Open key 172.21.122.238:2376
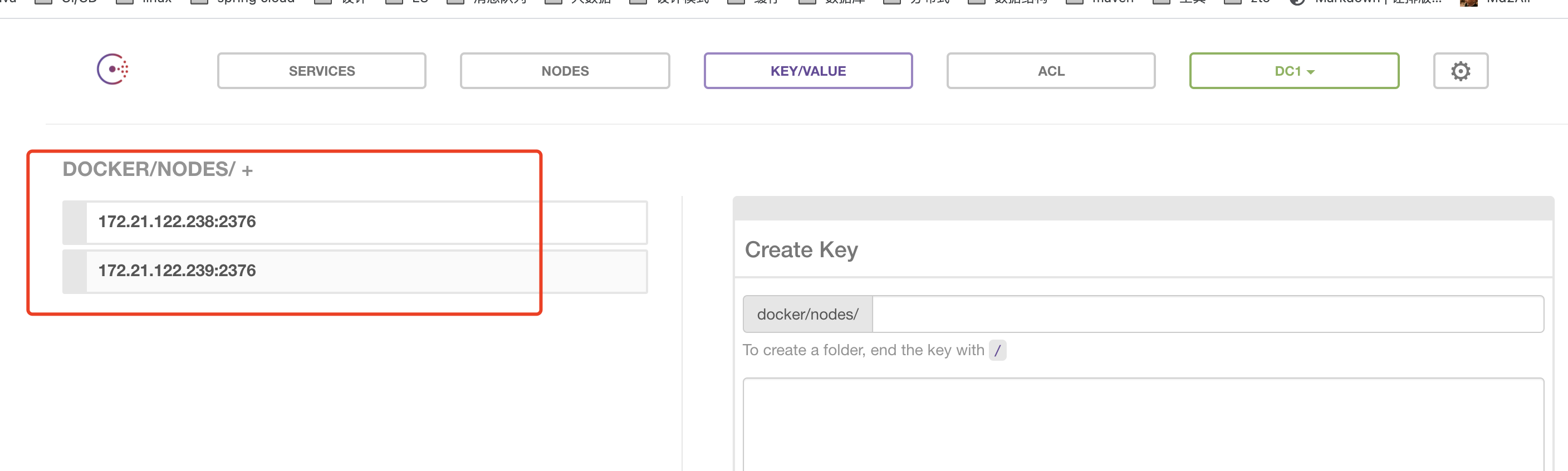 coord(177,222)
